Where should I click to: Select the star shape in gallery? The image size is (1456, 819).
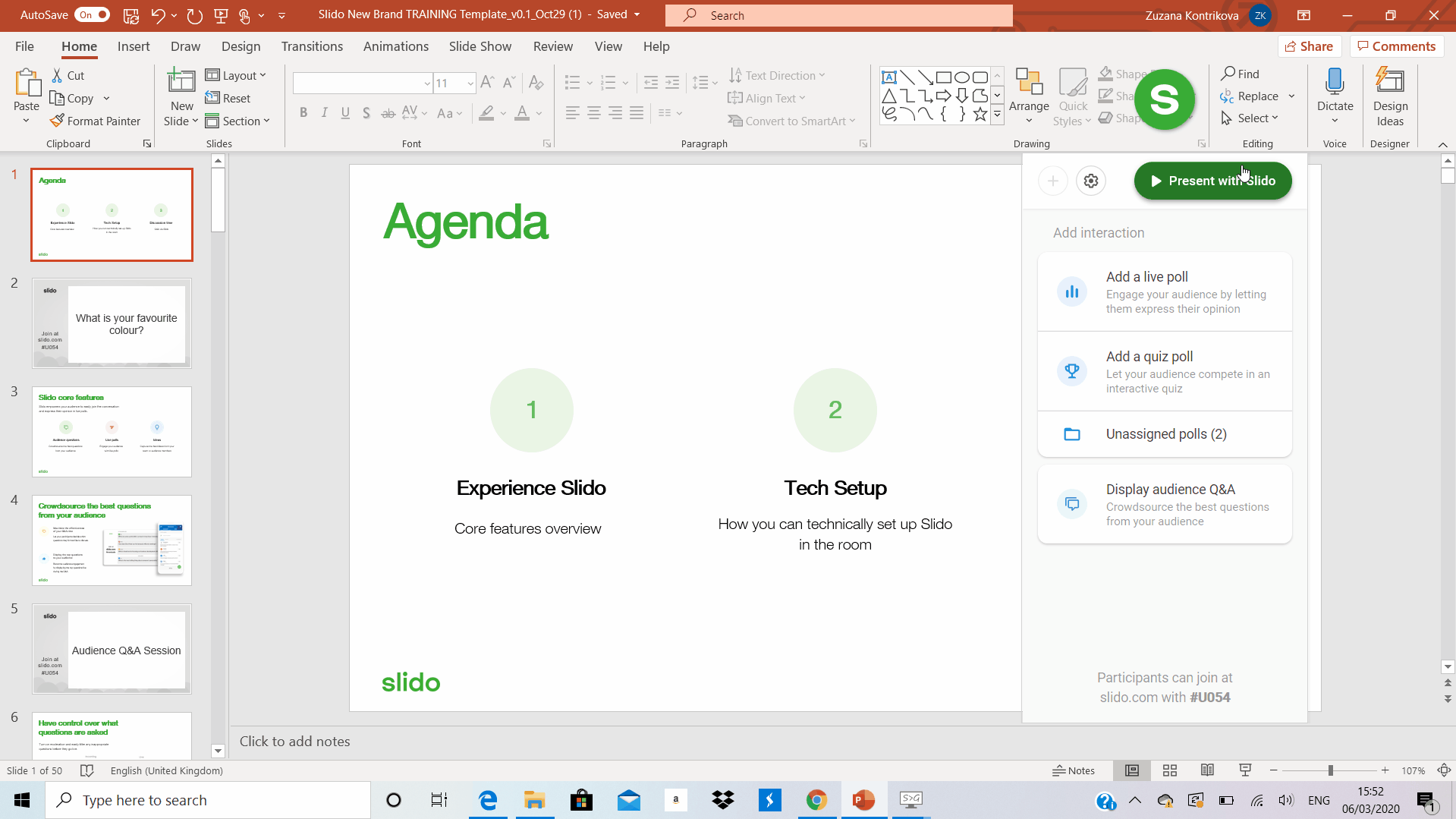pos(980,115)
